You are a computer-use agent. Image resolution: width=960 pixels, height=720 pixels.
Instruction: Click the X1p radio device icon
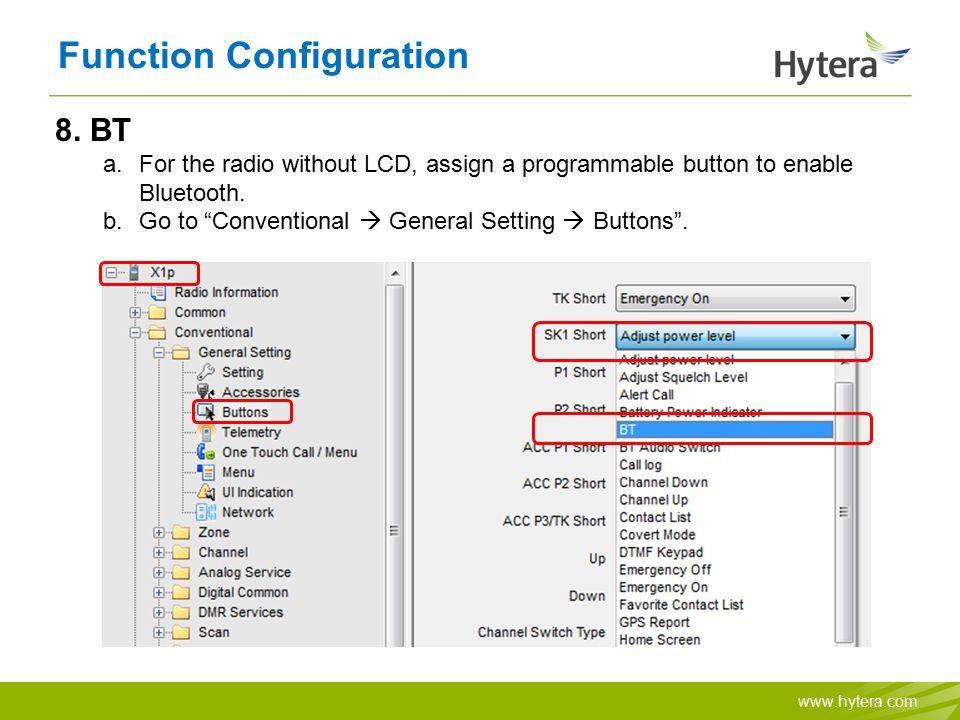(x=135, y=272)
